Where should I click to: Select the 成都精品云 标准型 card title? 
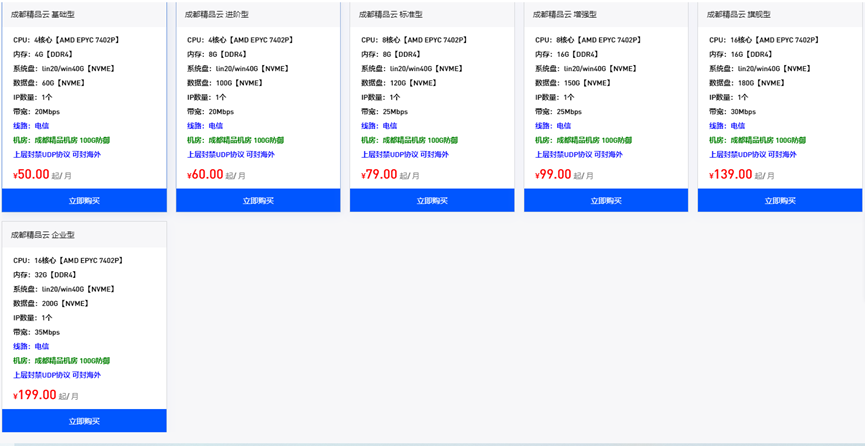[x=391, y=15]
